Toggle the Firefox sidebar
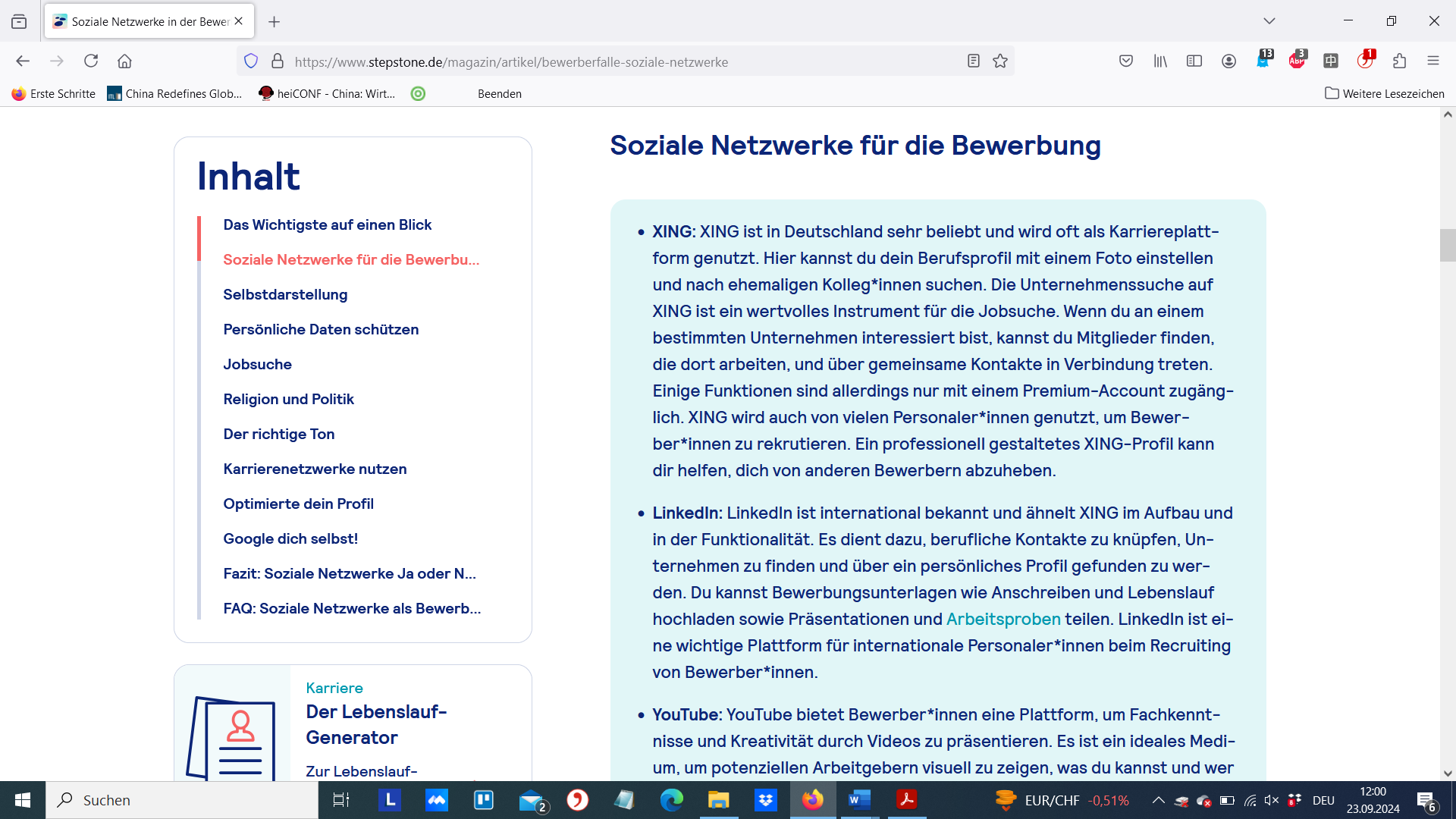Screen dimensions: 1456x819 coord(1194,61)
